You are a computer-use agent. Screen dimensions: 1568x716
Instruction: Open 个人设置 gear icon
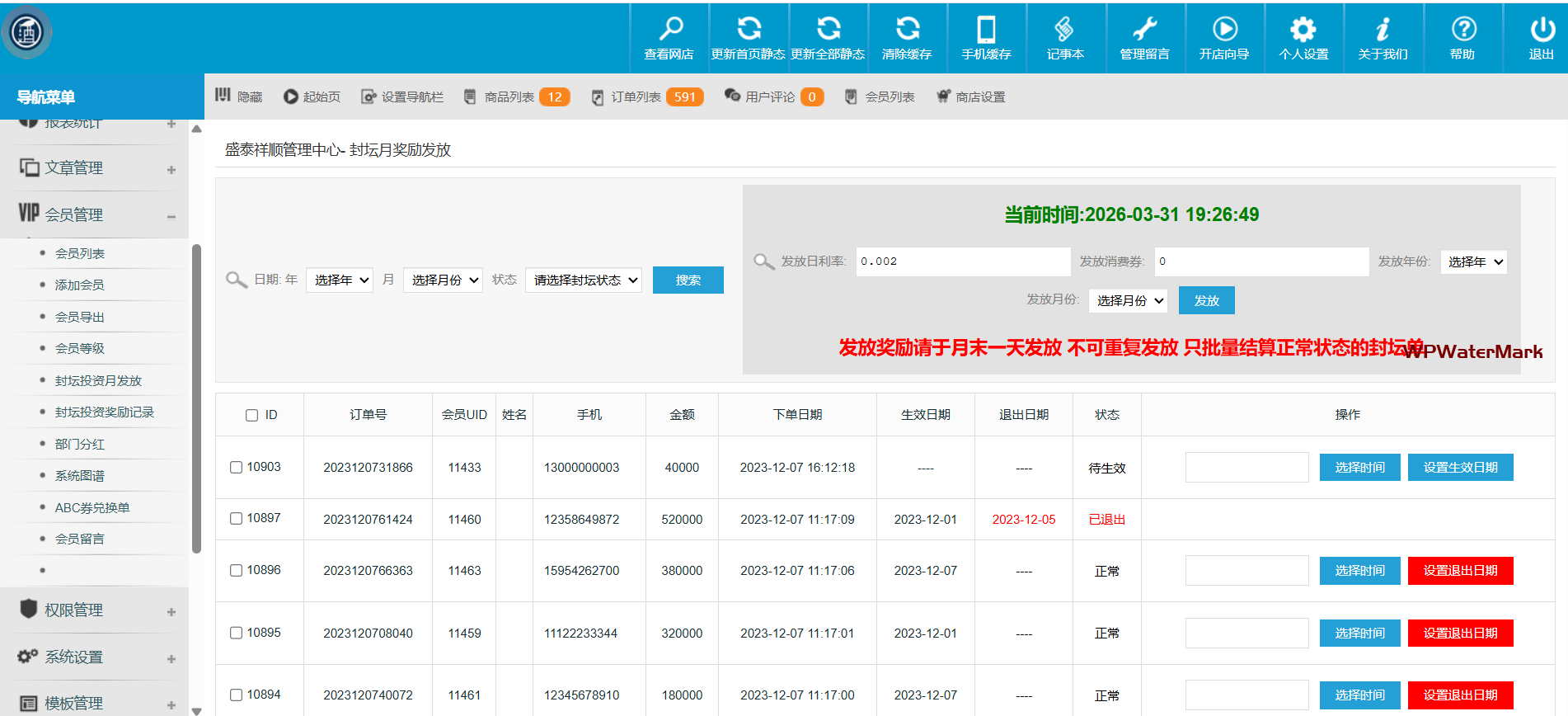1303,30
